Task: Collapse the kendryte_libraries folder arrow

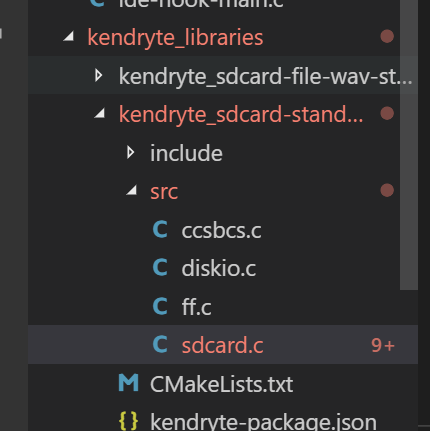Action: coord(69,36)
